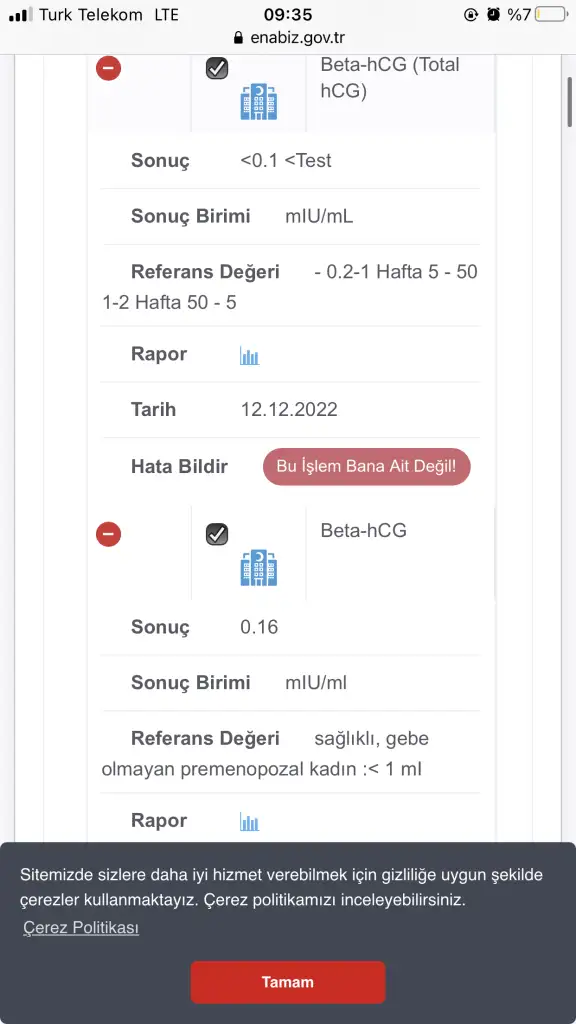The height and width of the screenshot is (1024, 576).
Task: Tap the rotation lock status icon
Action: pos(471,14)
